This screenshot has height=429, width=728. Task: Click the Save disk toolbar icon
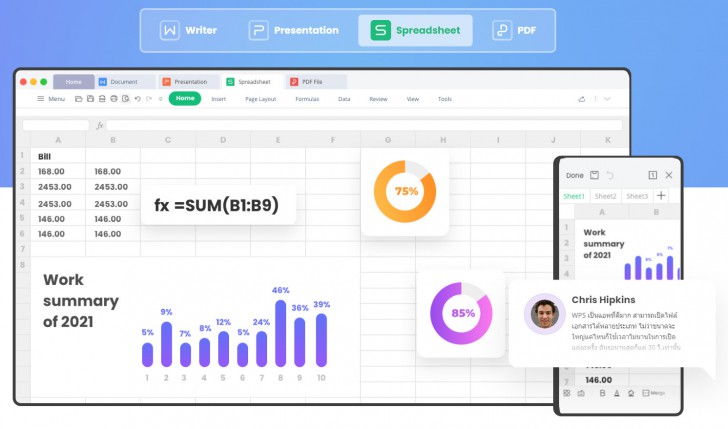(90, 99)
